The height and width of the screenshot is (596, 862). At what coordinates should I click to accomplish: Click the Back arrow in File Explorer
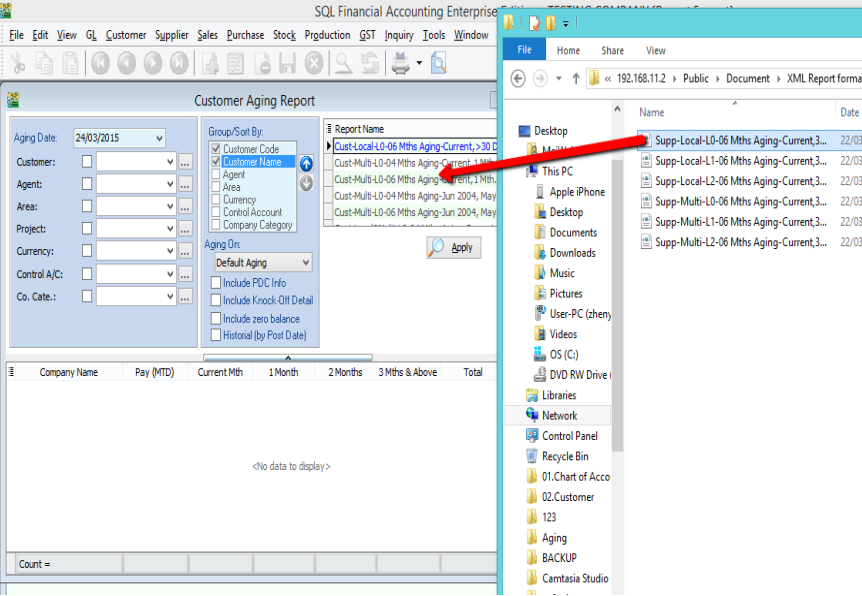(x=518, y=78)
